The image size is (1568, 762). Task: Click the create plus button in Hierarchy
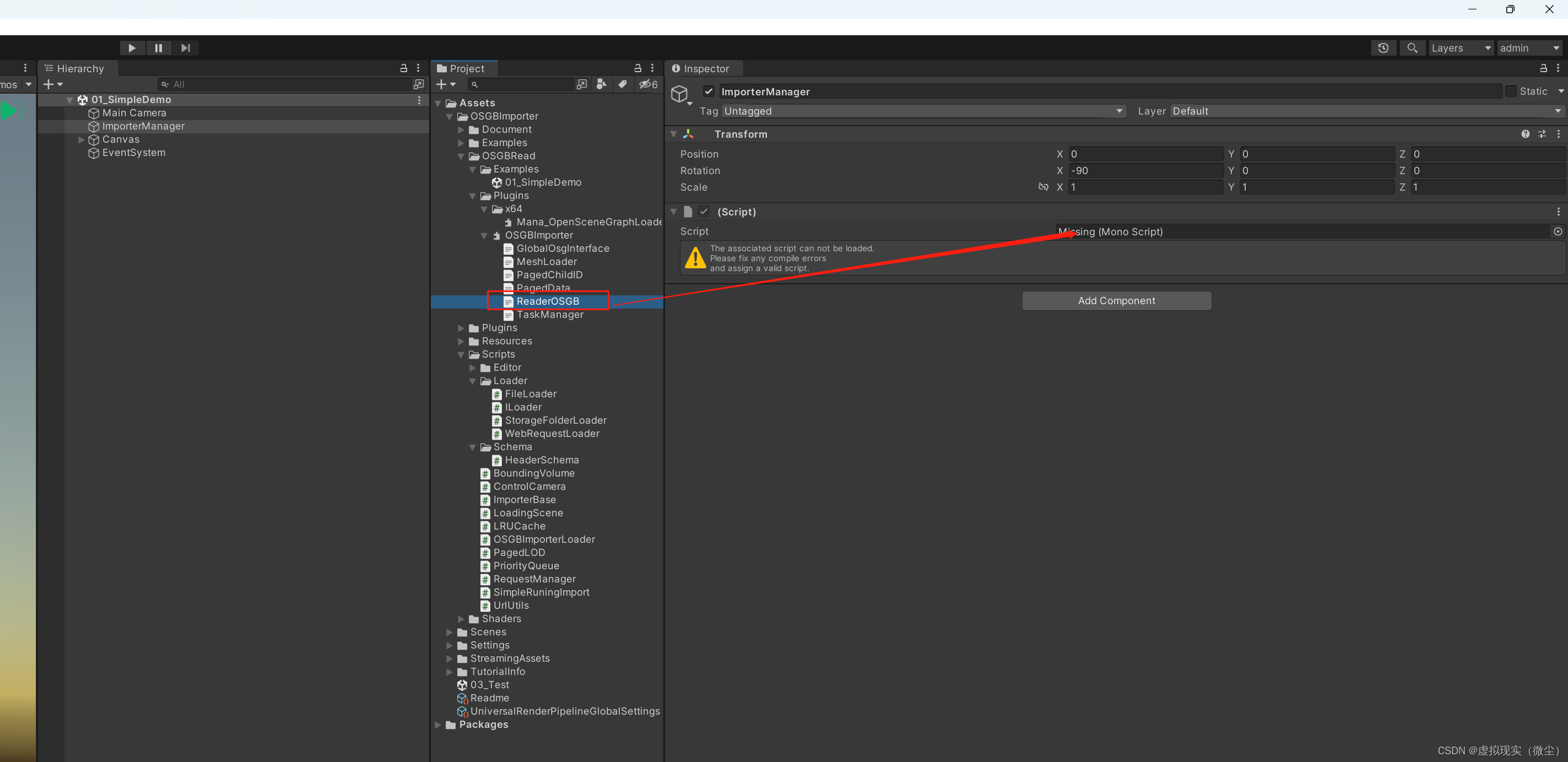click(48, 84)
